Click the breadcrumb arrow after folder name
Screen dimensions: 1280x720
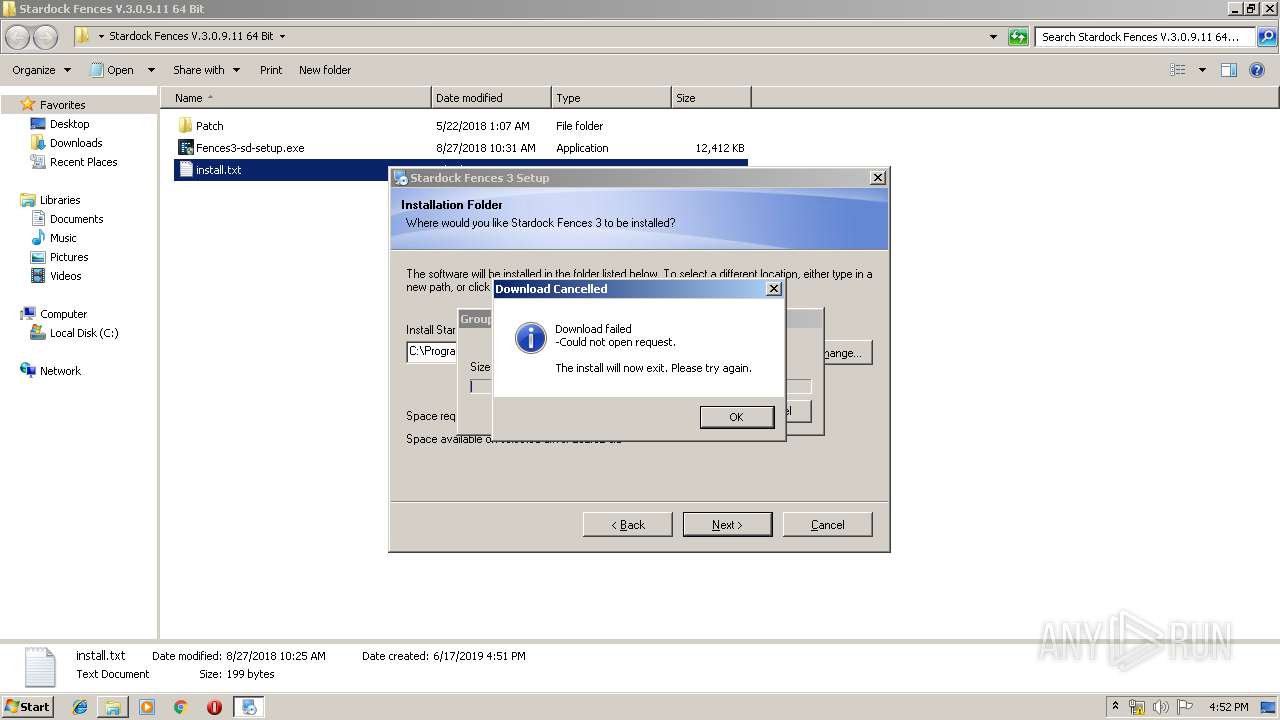(282, 37)
